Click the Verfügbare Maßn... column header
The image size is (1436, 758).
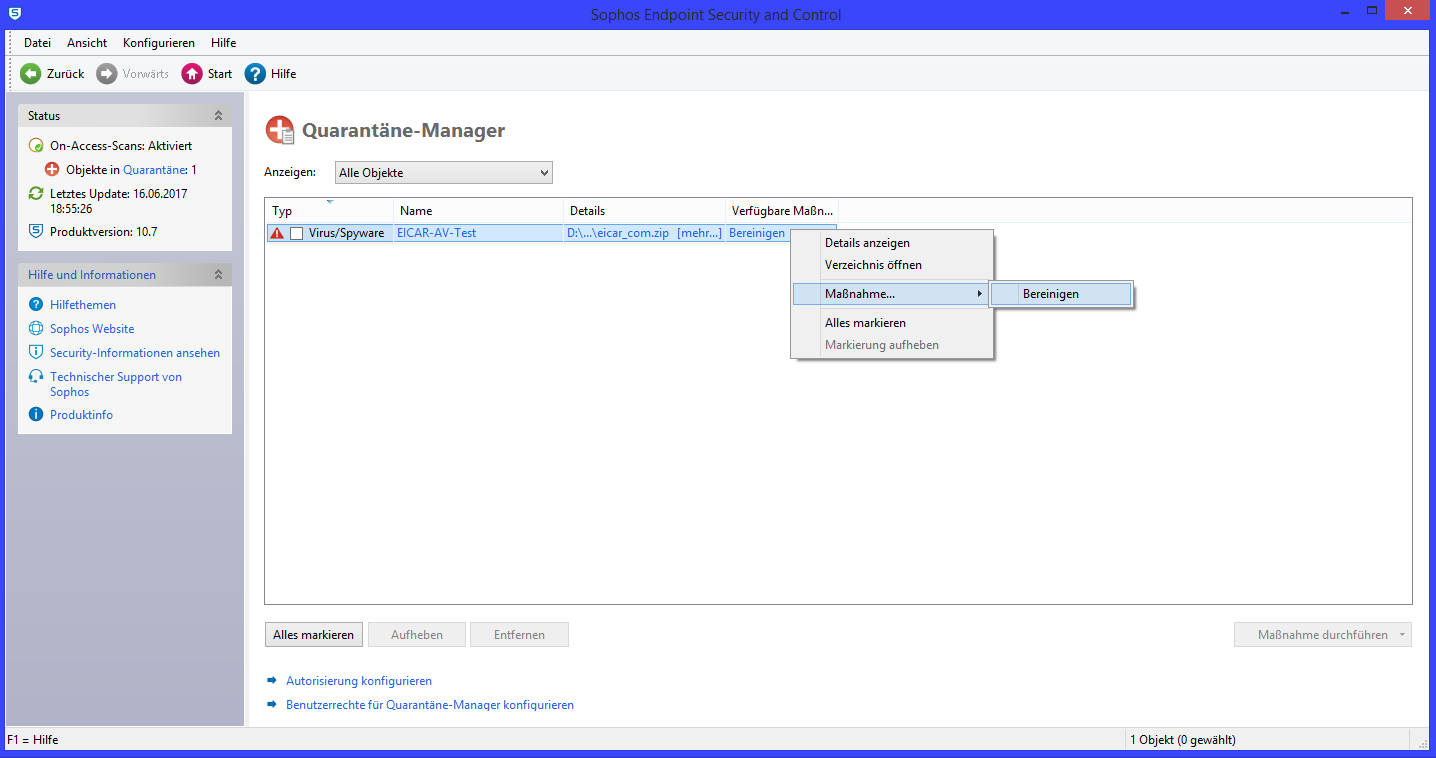(x=782, y=211)
